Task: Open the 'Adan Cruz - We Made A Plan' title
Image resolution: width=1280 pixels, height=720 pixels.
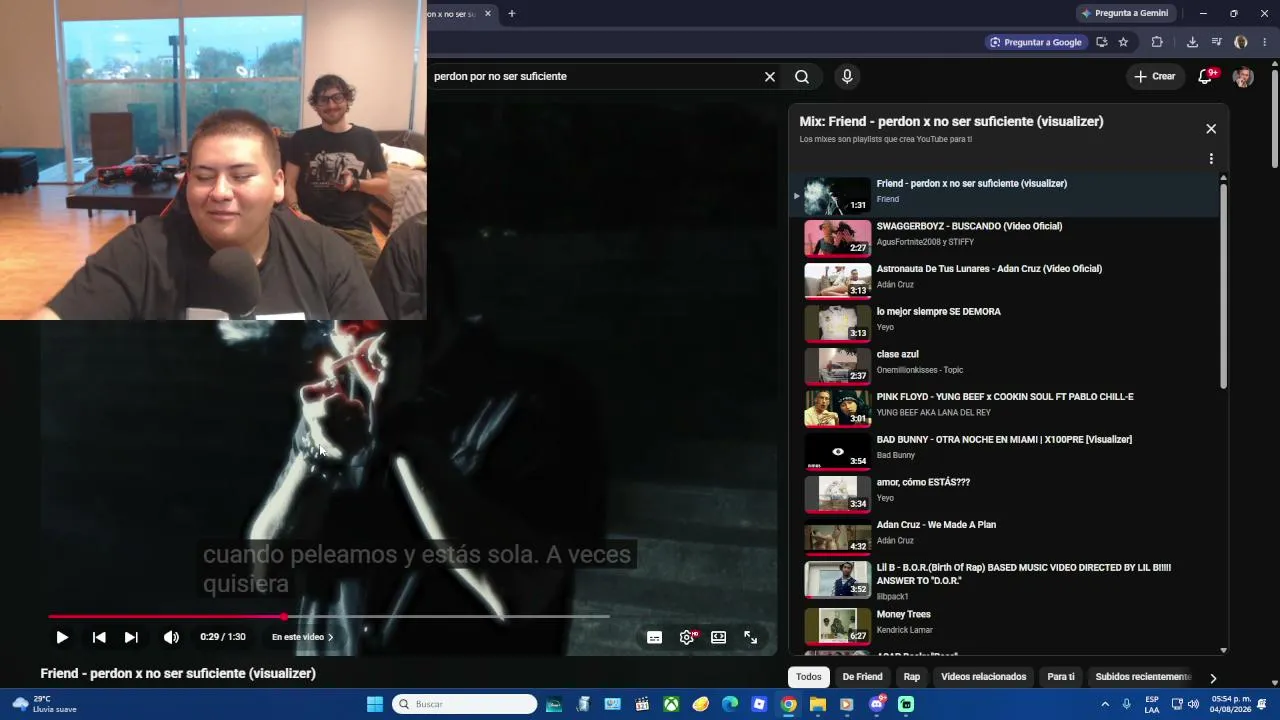Action: click(936, 525)
